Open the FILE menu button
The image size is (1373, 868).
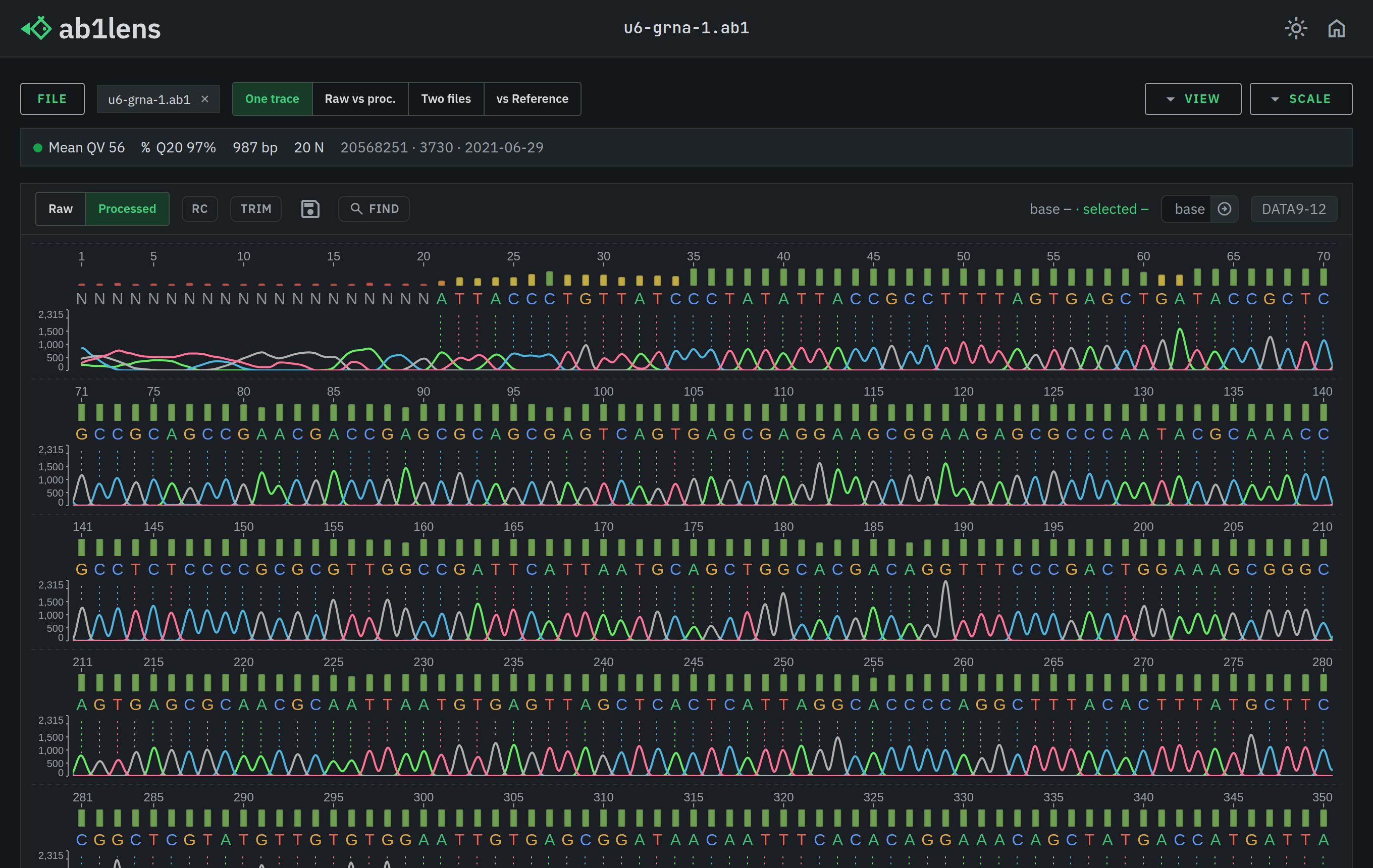[x=52, y=99]
